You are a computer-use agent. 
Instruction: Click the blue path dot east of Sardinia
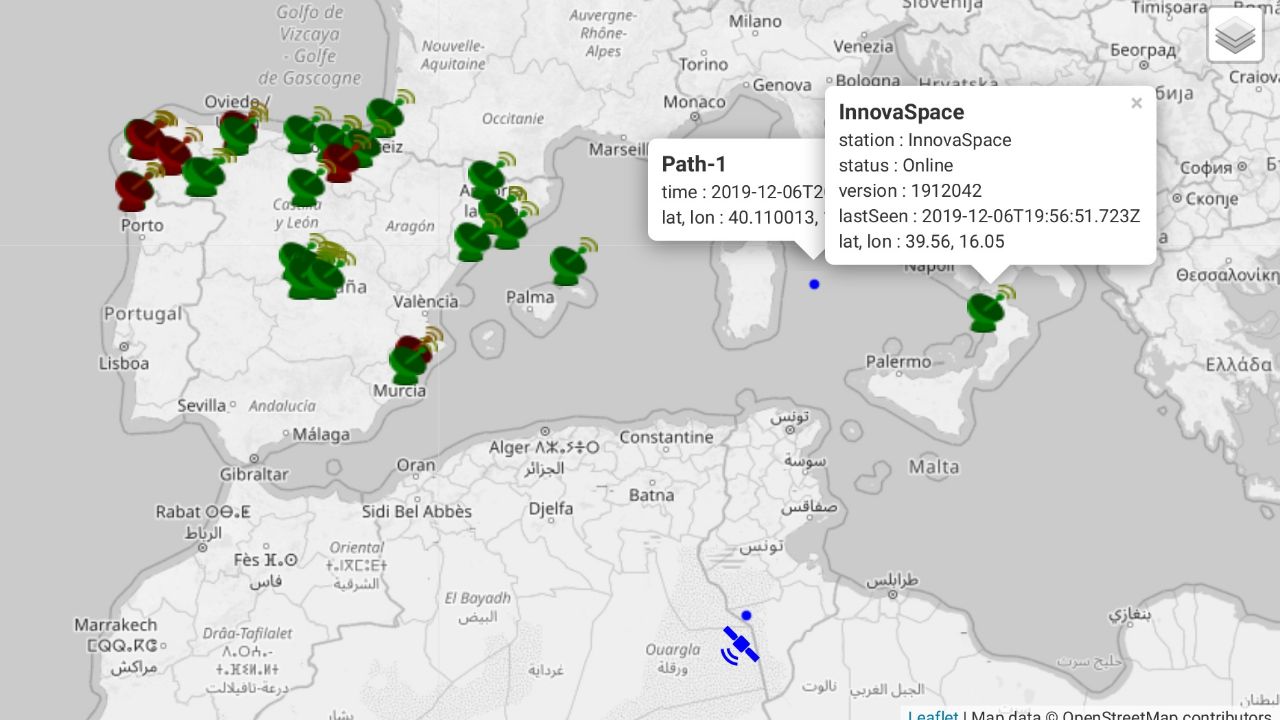(814, 285)
